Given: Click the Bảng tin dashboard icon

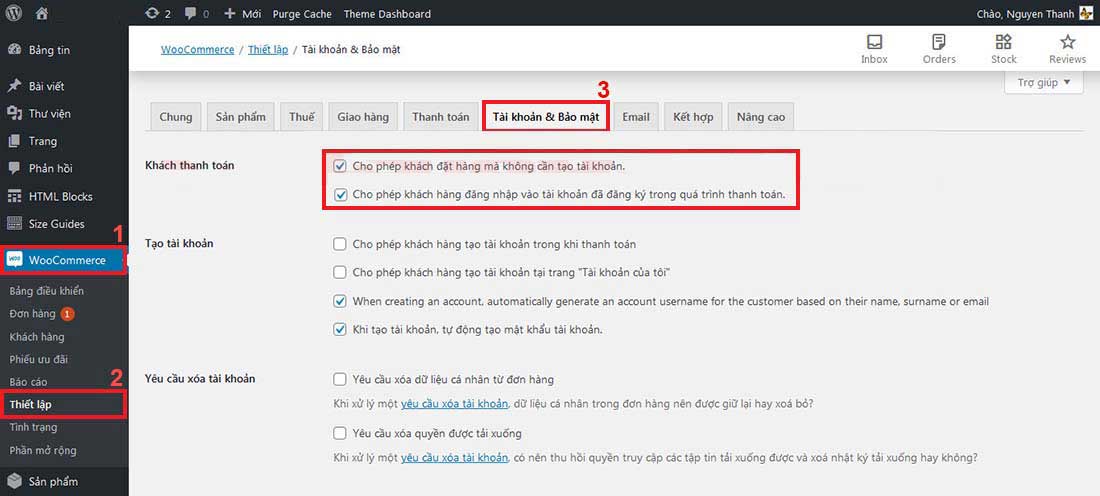Looking at the screenshot, I should pos(14,50).
